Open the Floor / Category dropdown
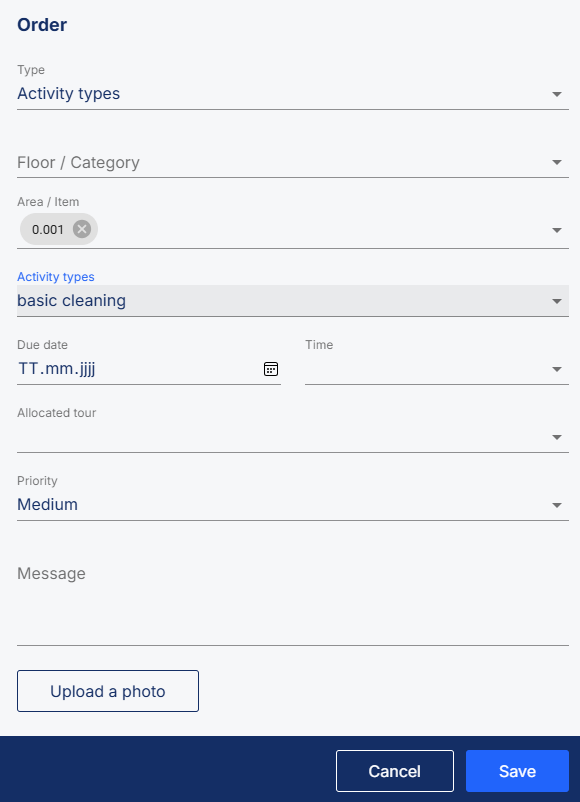 click(293, 163)
